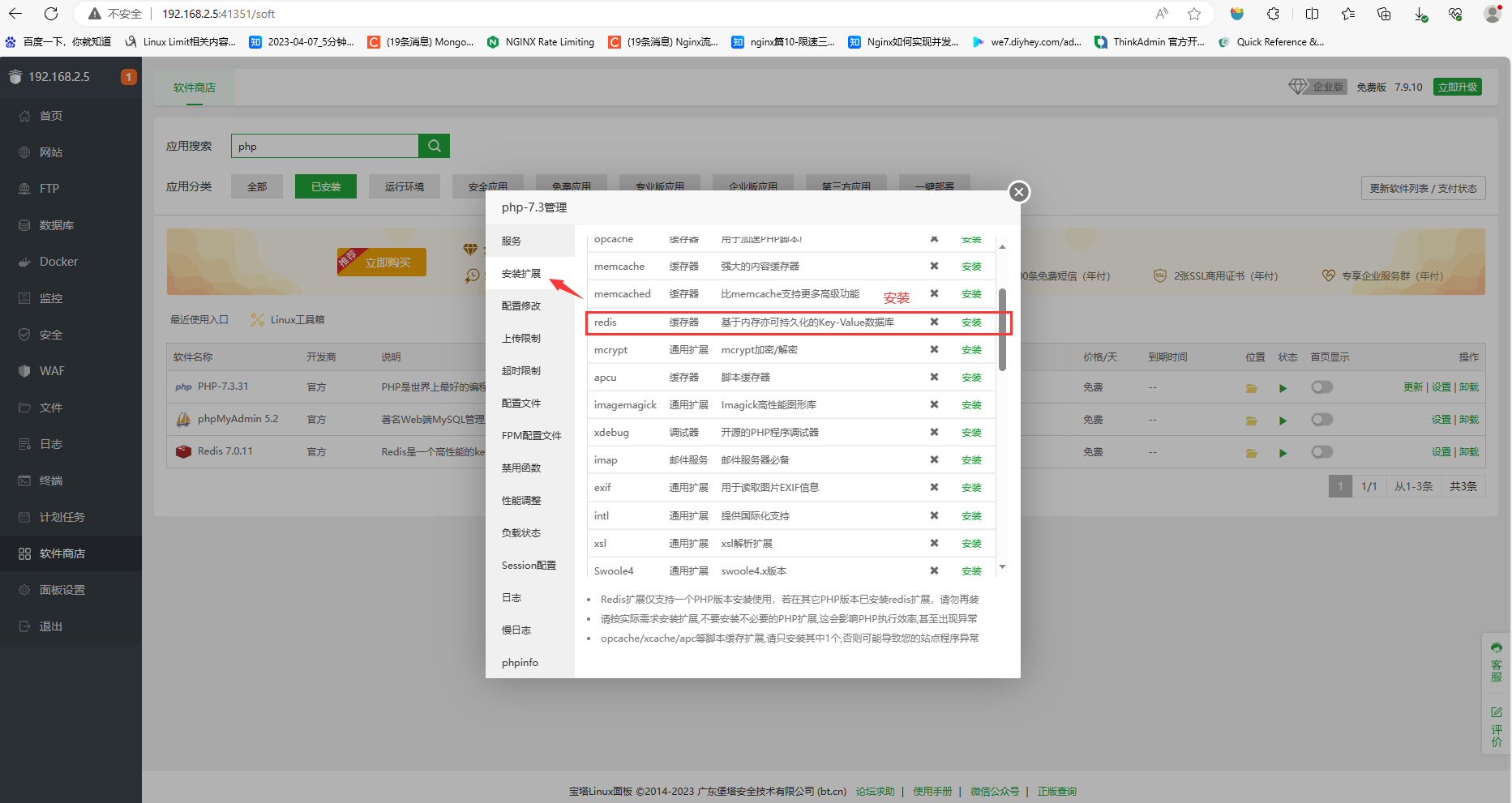Open Linux工具箱 link
Image resolution: width=1512 pixels, height=803 pixels.
coord(288,320)
